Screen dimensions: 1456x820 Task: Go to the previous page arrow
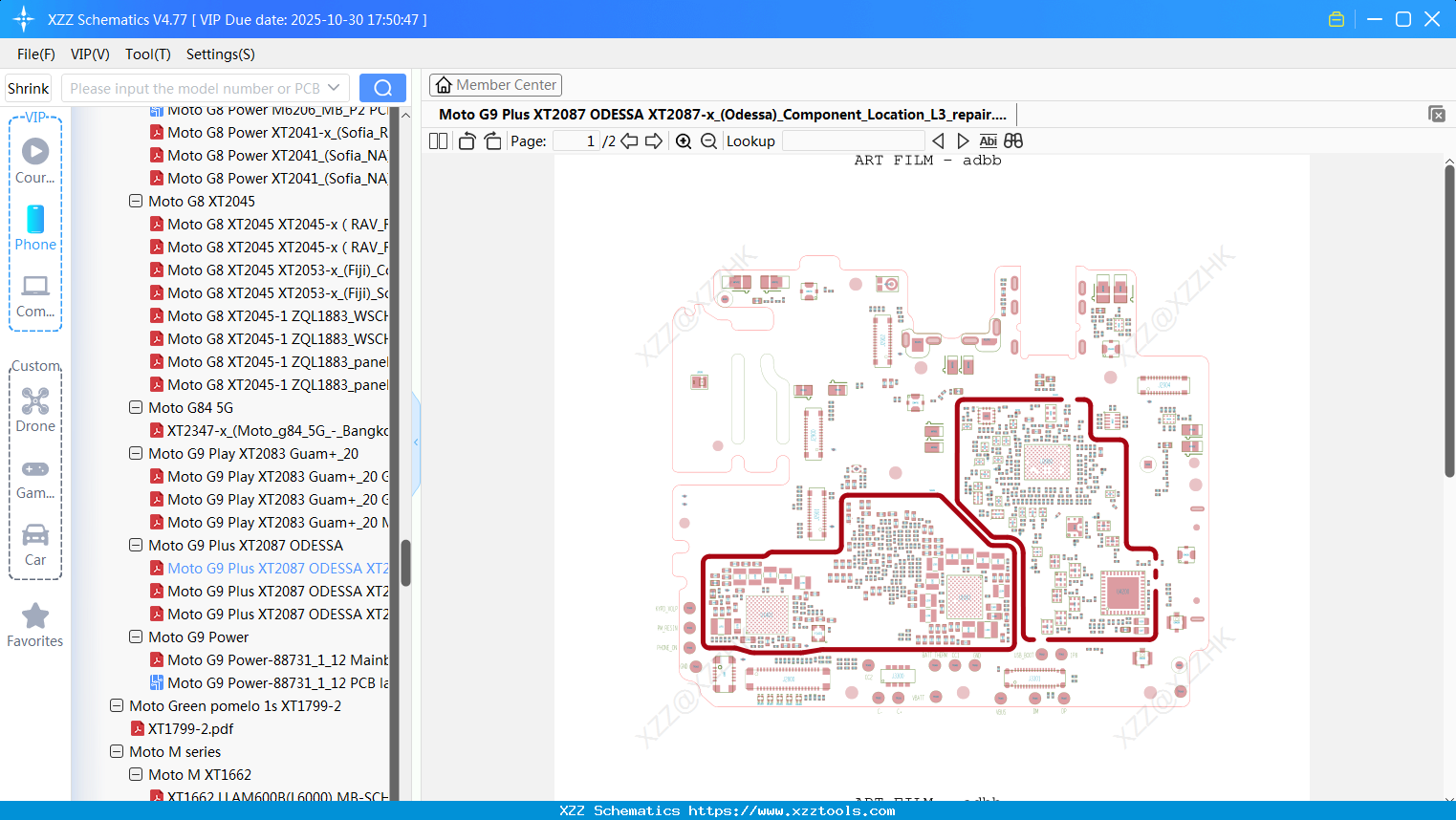[x=629, y=141]
